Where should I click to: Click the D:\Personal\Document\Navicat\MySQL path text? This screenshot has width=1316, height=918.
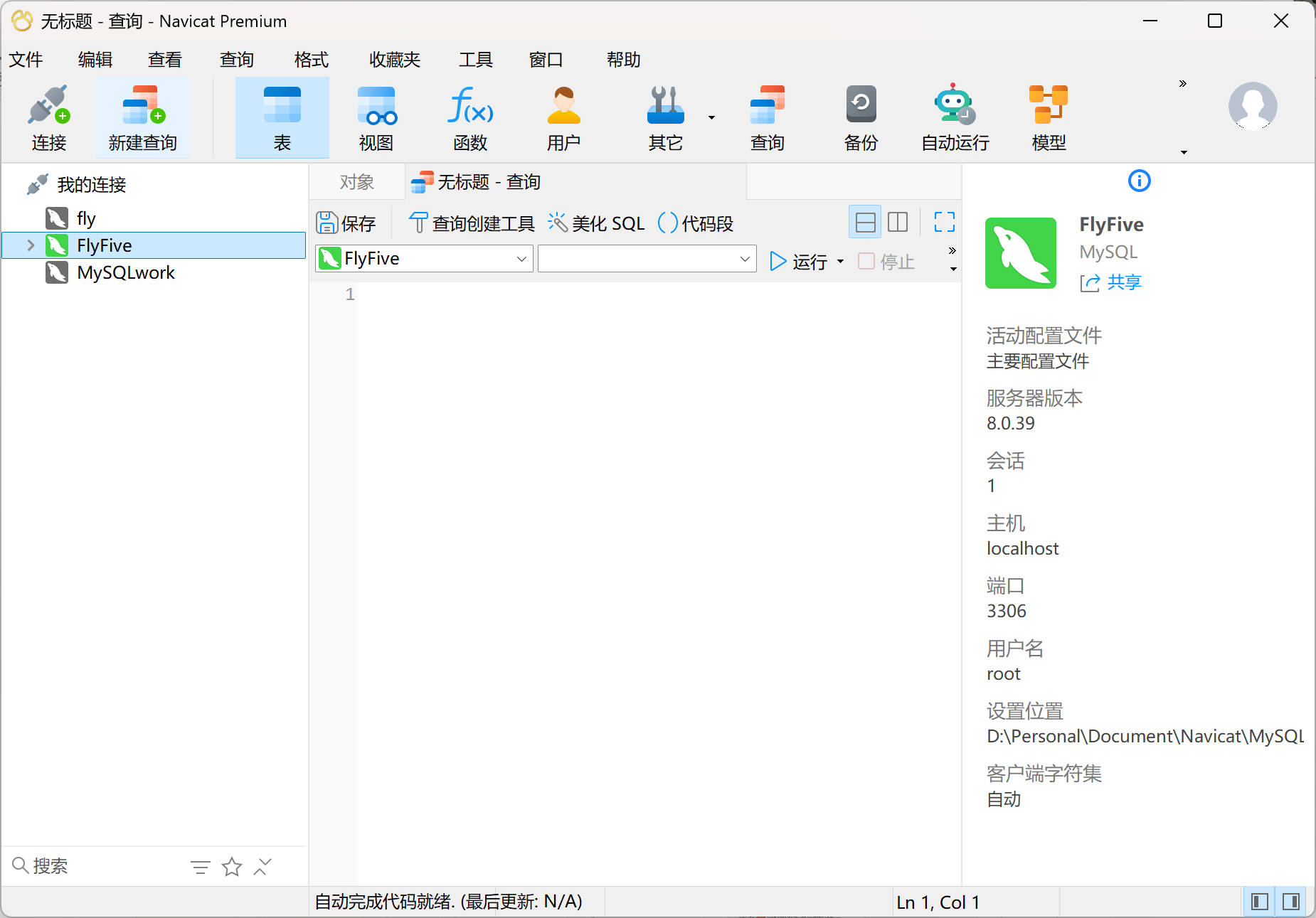pos(1145,736)
